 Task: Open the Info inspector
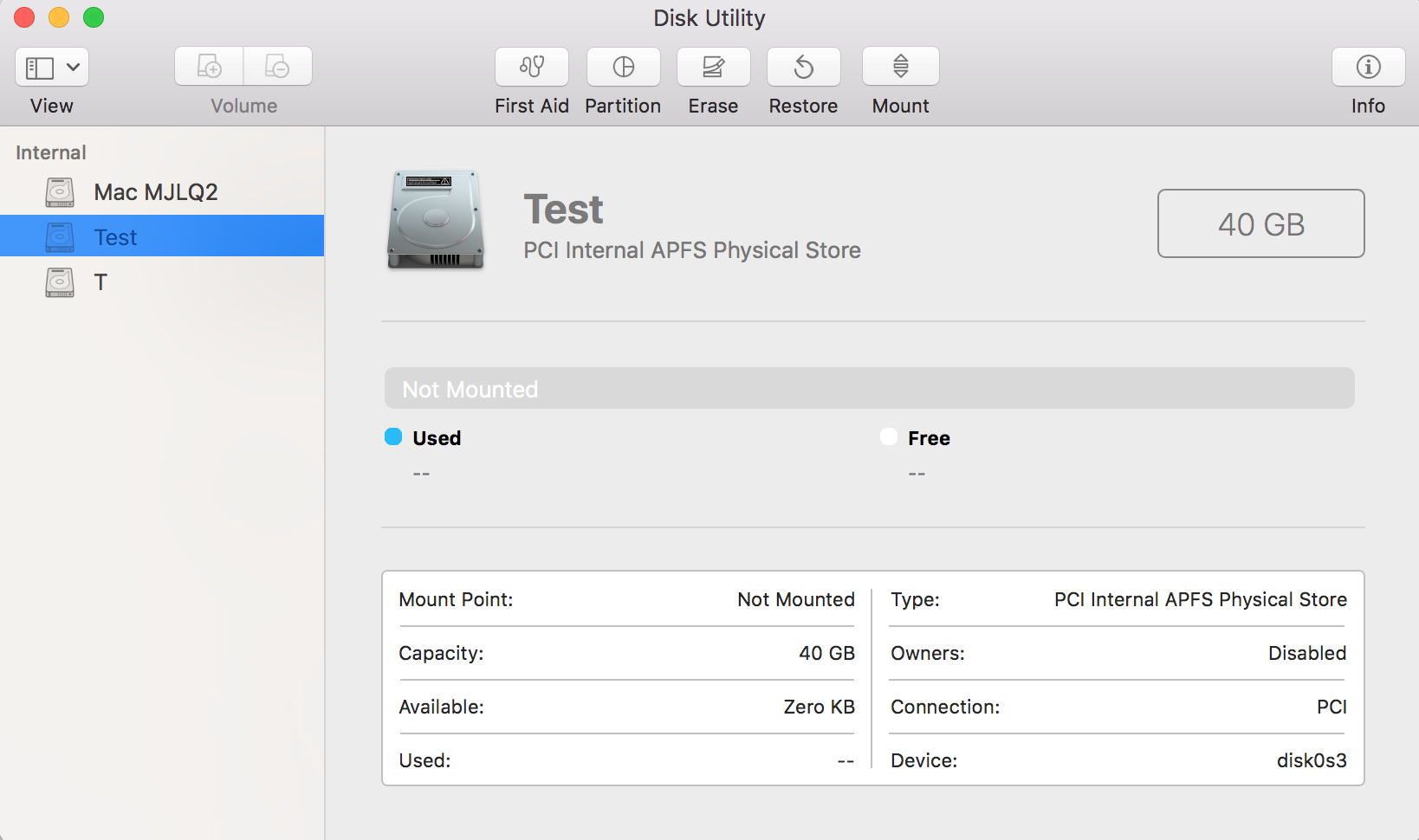coord(1368,68)
